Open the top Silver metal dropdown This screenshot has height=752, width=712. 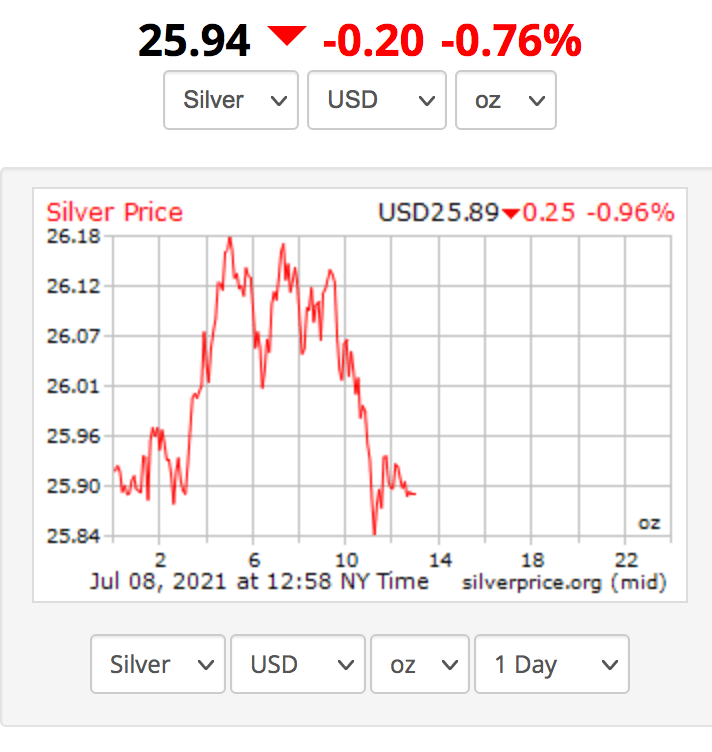231,100
